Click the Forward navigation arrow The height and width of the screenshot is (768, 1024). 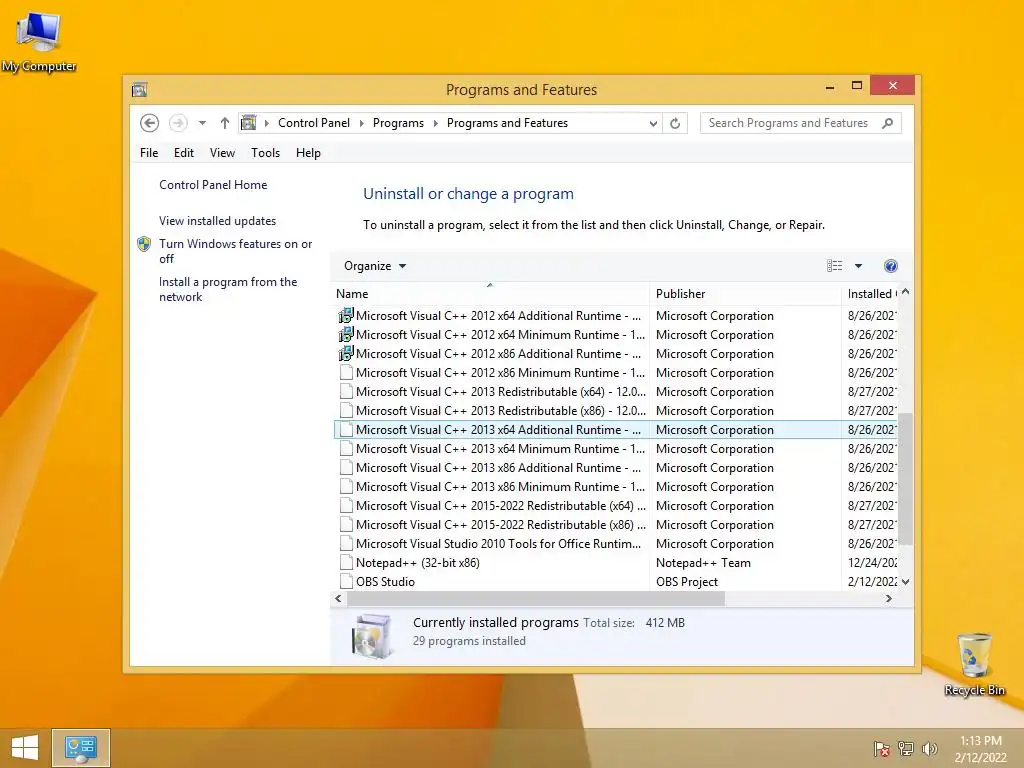point(178,123)
